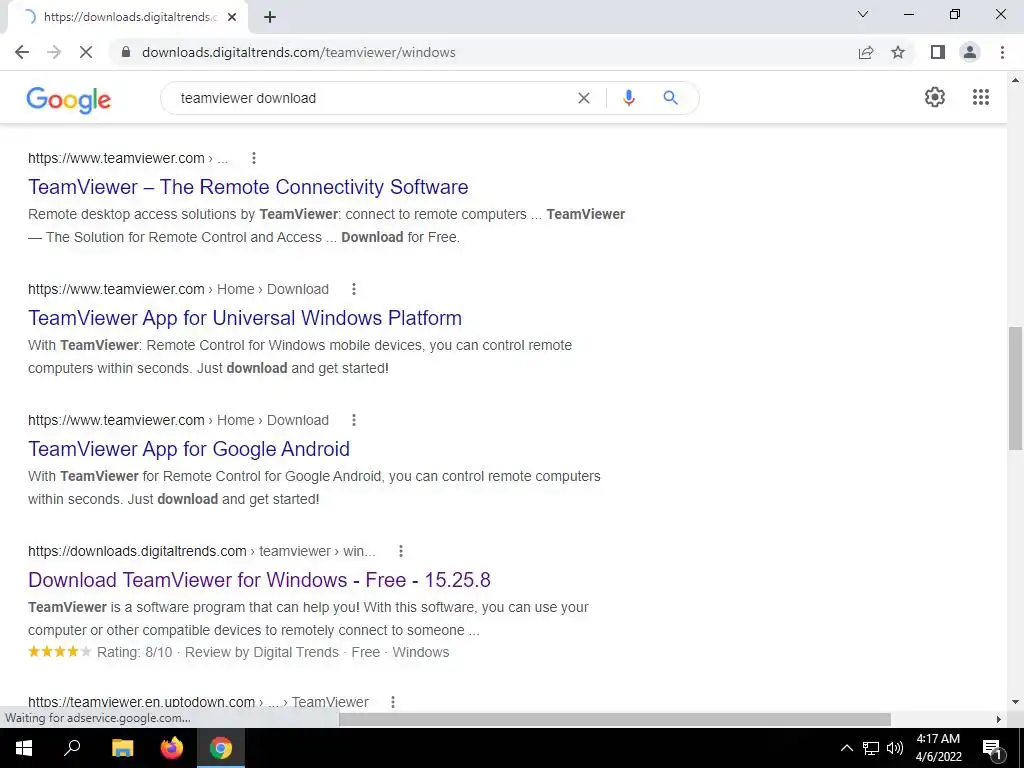Start voice search with microphone
The width and height of the screenshot is (1024, 768).
pos(628,98)
